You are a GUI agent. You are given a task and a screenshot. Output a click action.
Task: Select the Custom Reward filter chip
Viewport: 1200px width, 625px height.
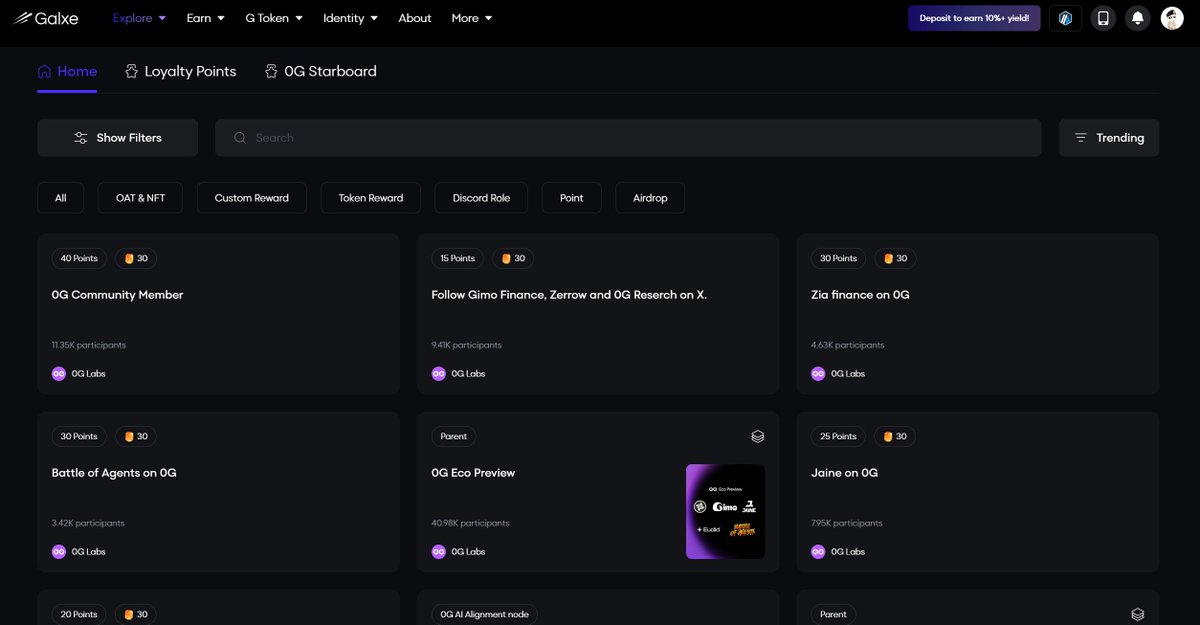(x=252, y=198)
